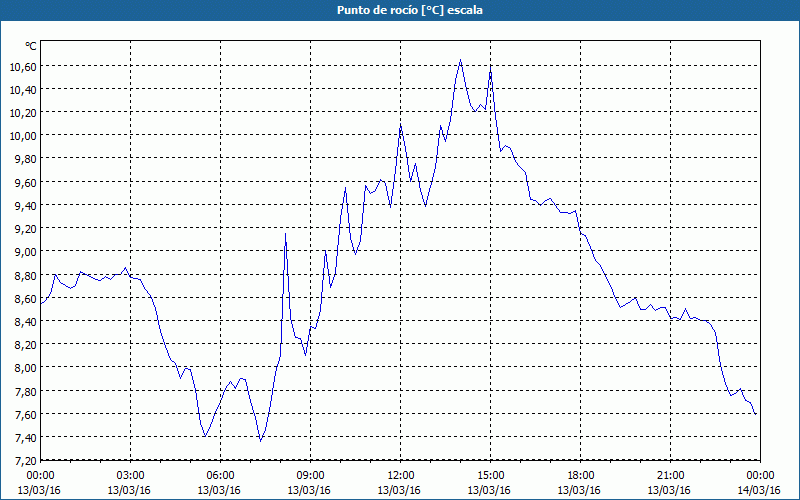Pick the 8,20 scale label

tap(26, 345)
